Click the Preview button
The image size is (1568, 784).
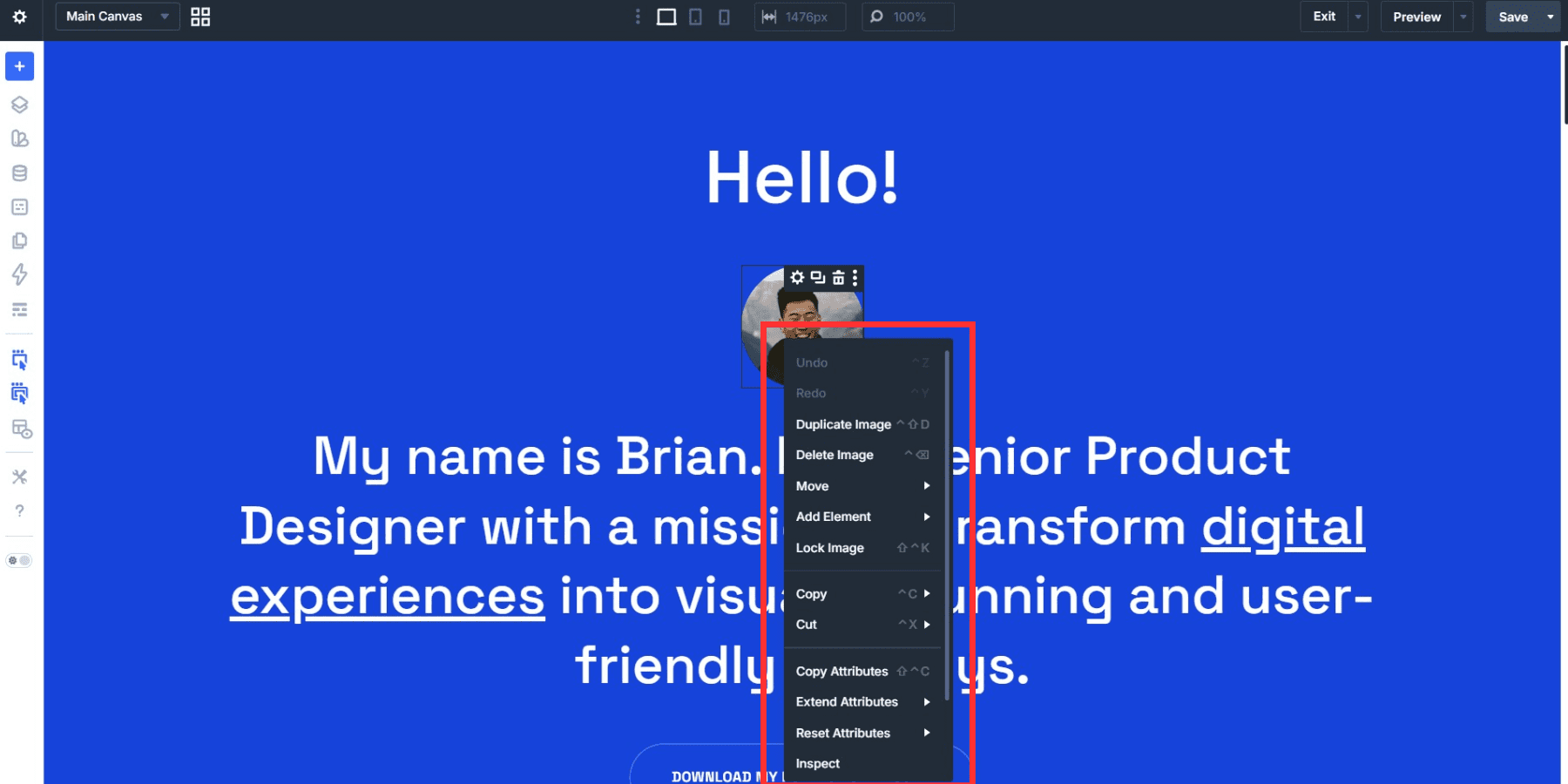pyautogui.click(x=1416, y=17)
